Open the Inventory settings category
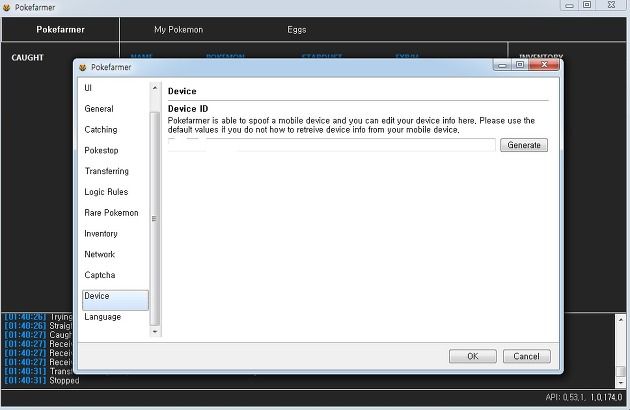The image size is (630, 410). (101, 234)
